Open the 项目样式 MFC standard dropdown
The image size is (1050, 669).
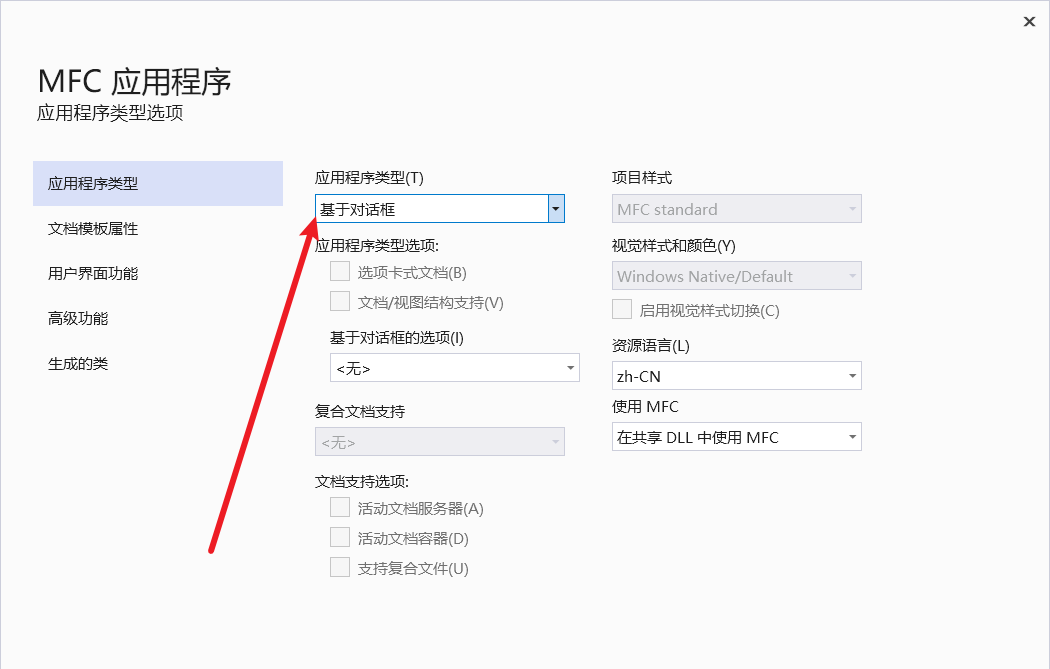[x=852, y=209]
